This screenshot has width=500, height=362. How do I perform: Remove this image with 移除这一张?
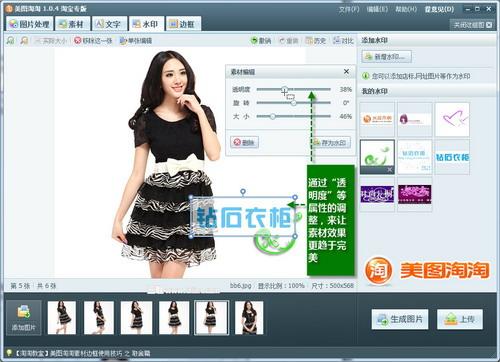pyautogui.click(x=93, y=41)
